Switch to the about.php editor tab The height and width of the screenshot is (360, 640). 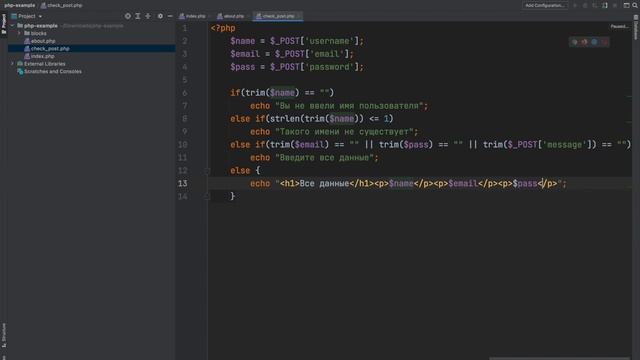click(x=231, y=16)
